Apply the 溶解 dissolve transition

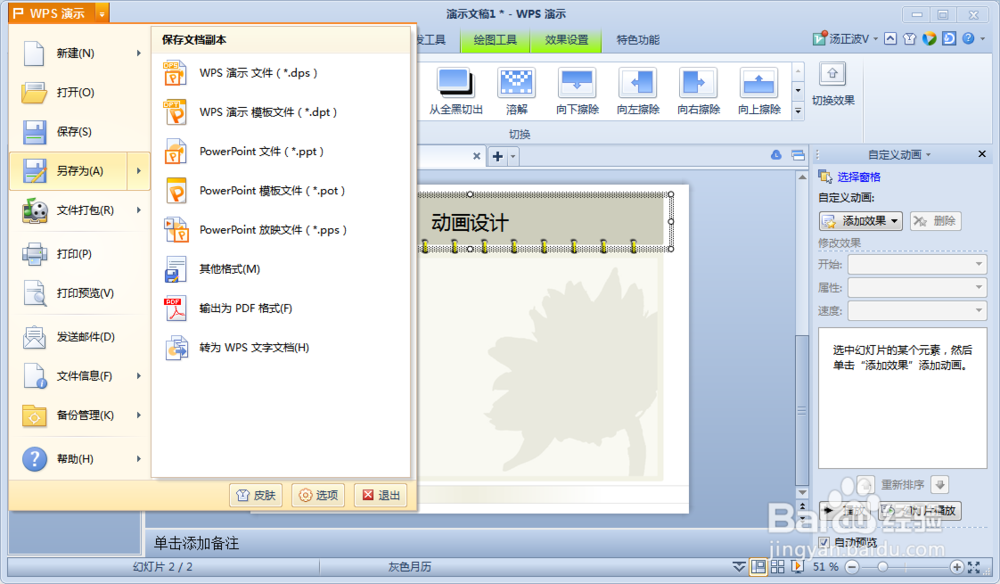(x=517, y=91)
